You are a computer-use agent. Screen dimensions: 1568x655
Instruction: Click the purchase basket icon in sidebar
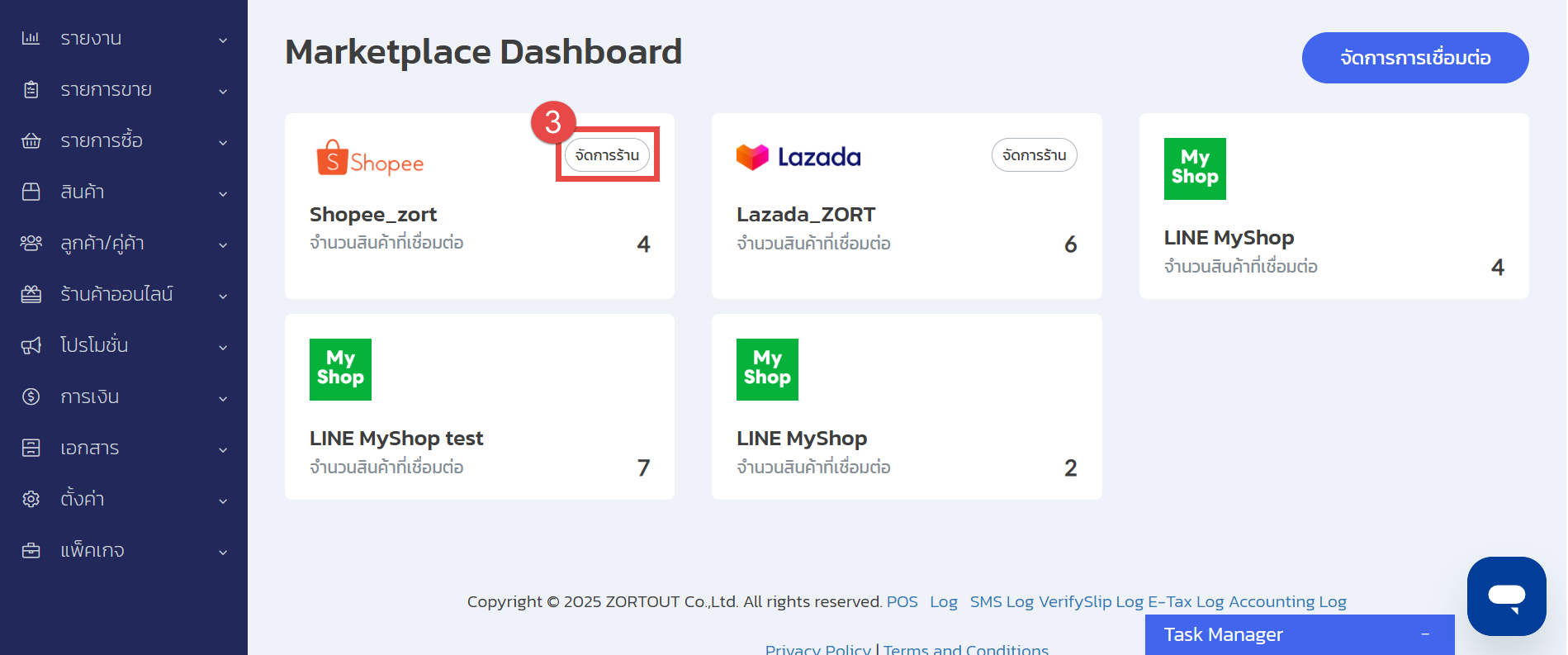pos(31,140)
